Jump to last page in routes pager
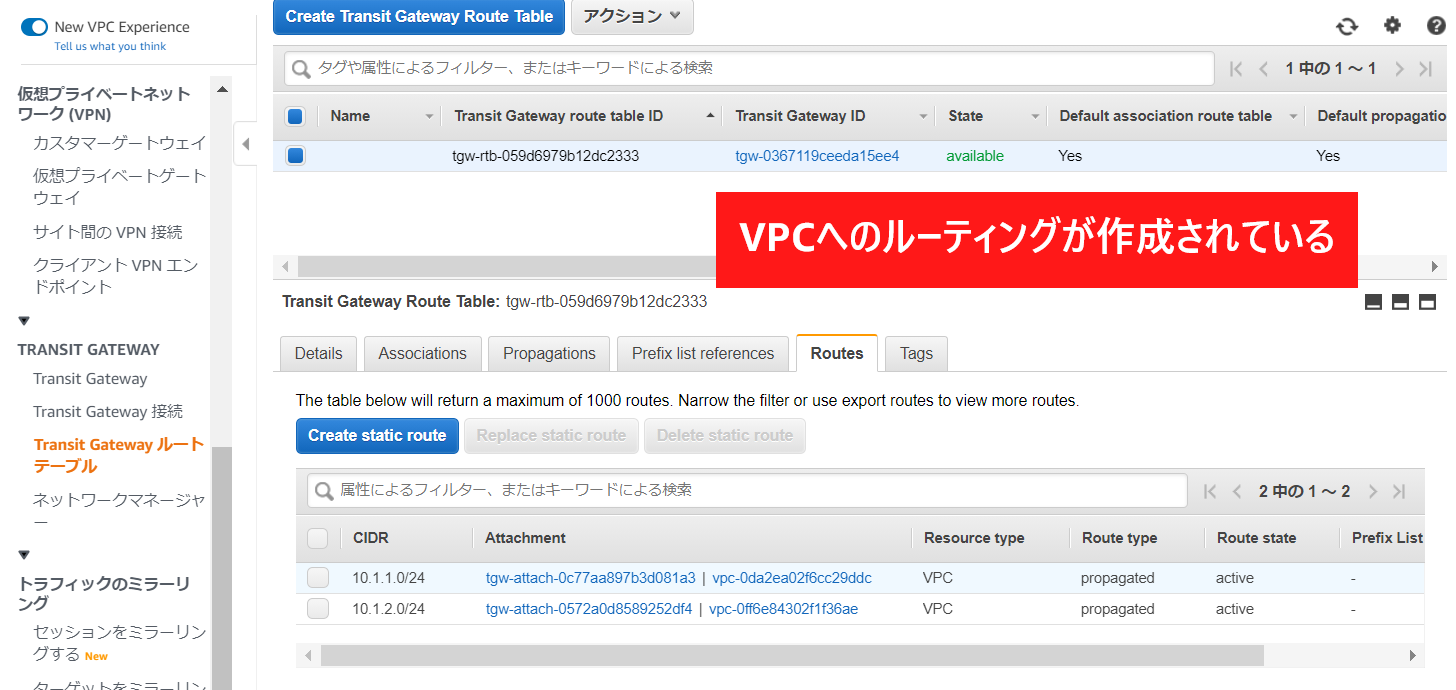The width and height of the screenshot is (1456, 690). point(1399,491)
